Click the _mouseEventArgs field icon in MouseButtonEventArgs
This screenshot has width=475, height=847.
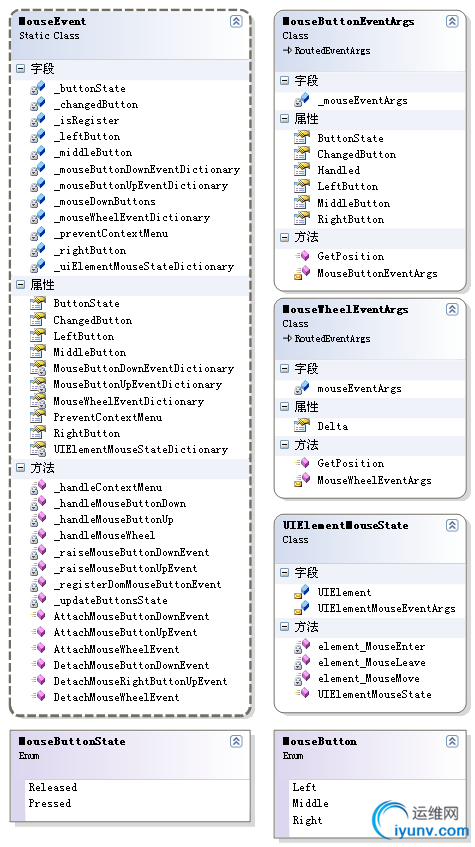[302, 100]
